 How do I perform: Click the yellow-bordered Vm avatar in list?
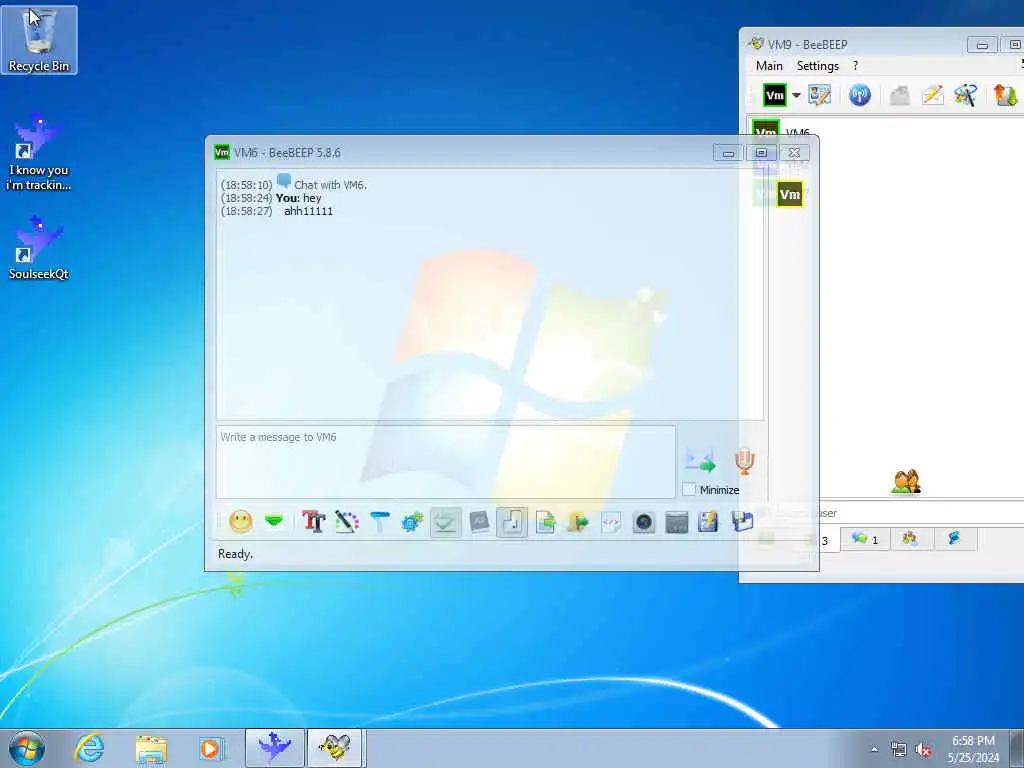790,194
